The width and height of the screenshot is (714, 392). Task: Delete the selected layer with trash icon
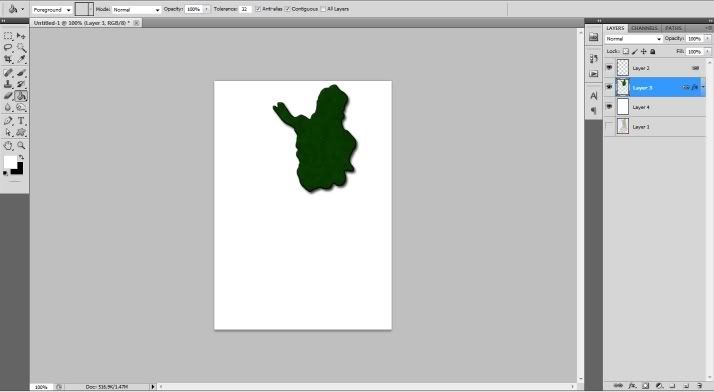pyautogui.click(x=699, y=386)
